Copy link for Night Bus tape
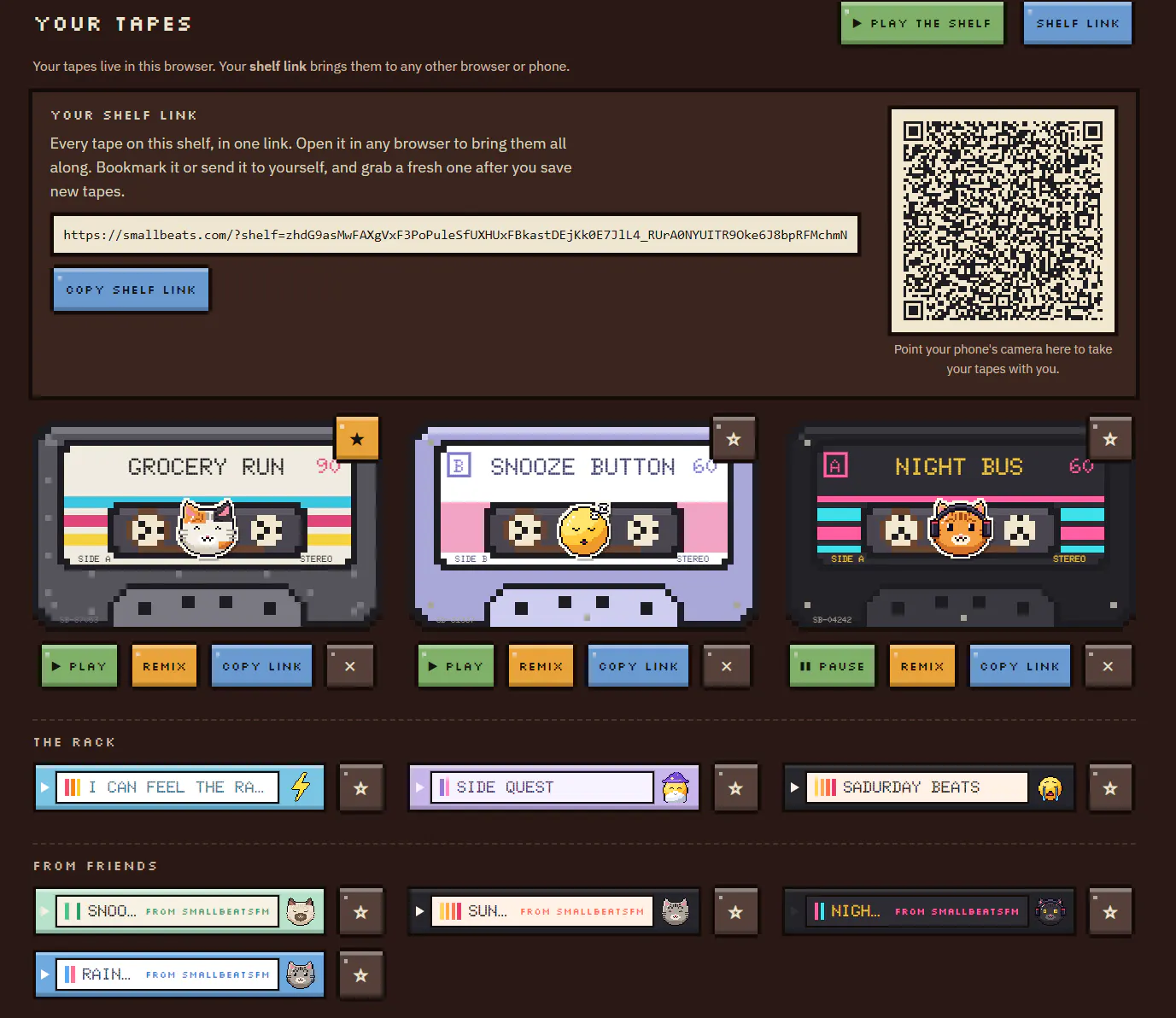The image size is (1176, 1018). click(x=1020, y=666)
